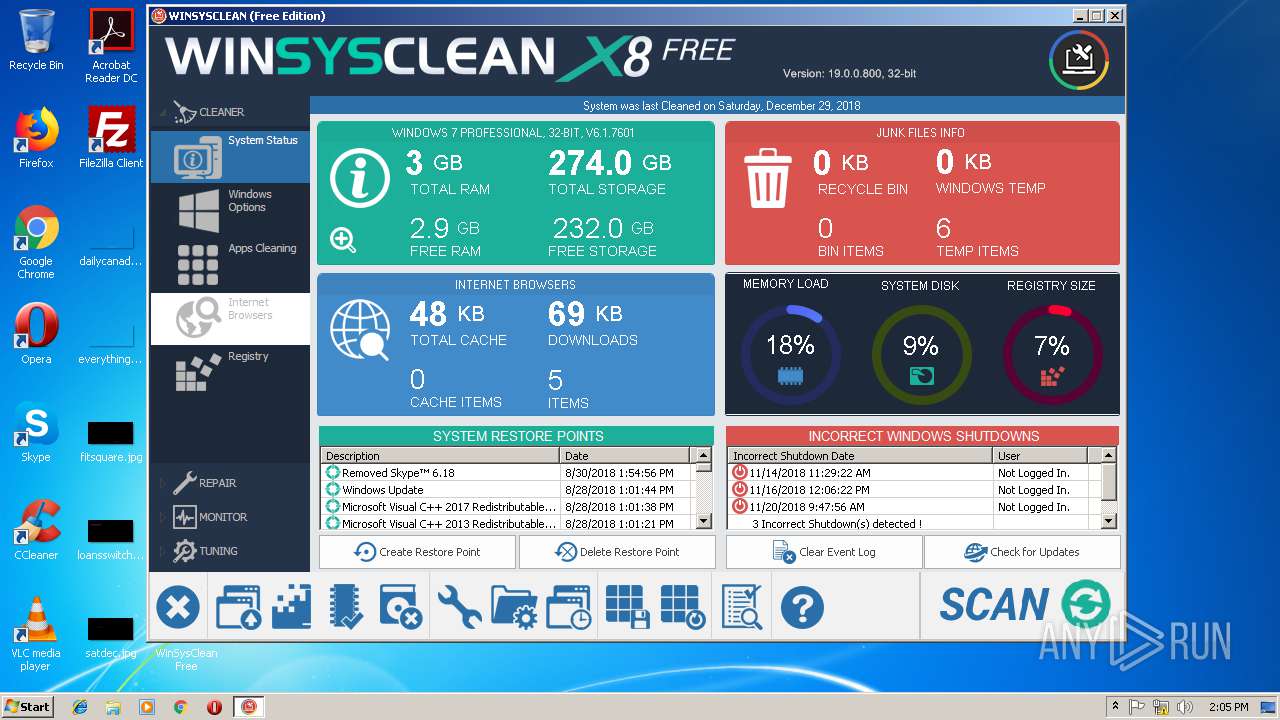Click the Check for Updates button
Screen dimensions: 1280x720
click(1022, 552)
